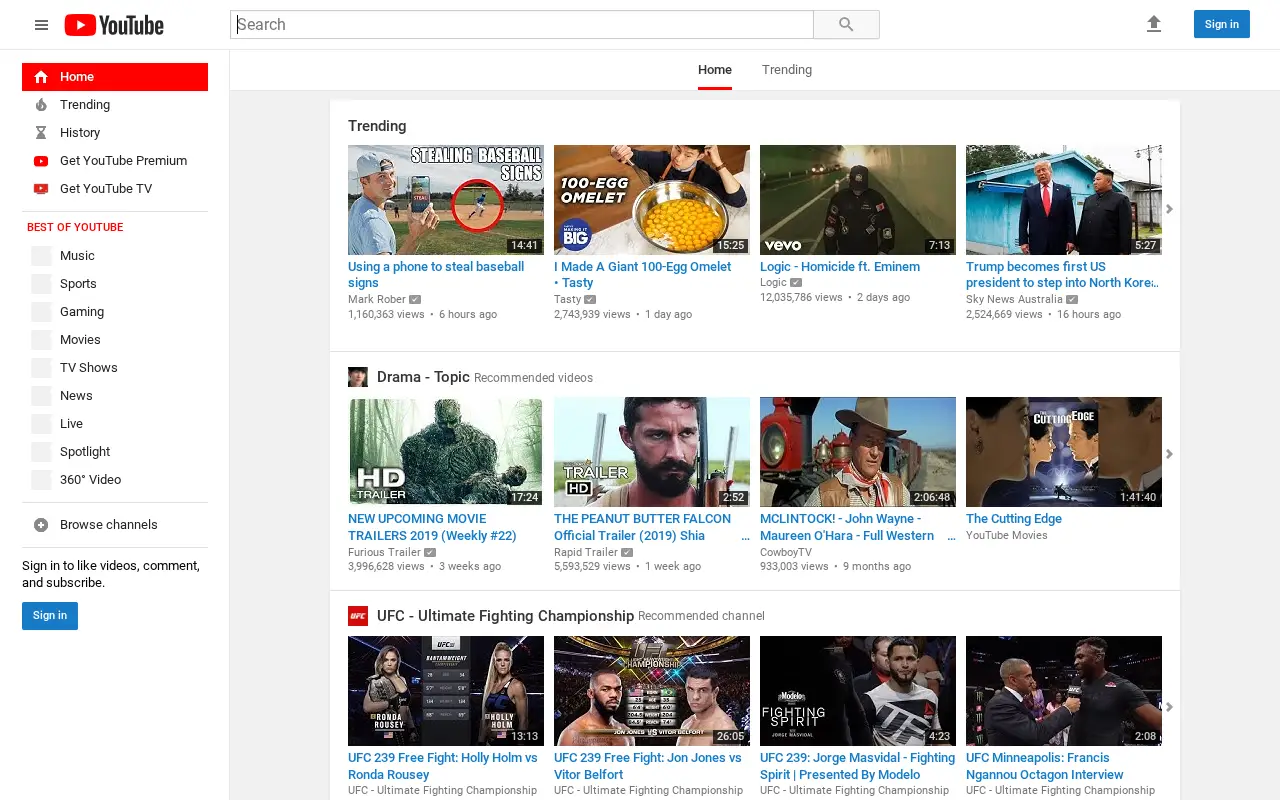Open UFC - Ultimate Fighting Championship heading
Screen dimensions: 1280x800
point(505,616)
